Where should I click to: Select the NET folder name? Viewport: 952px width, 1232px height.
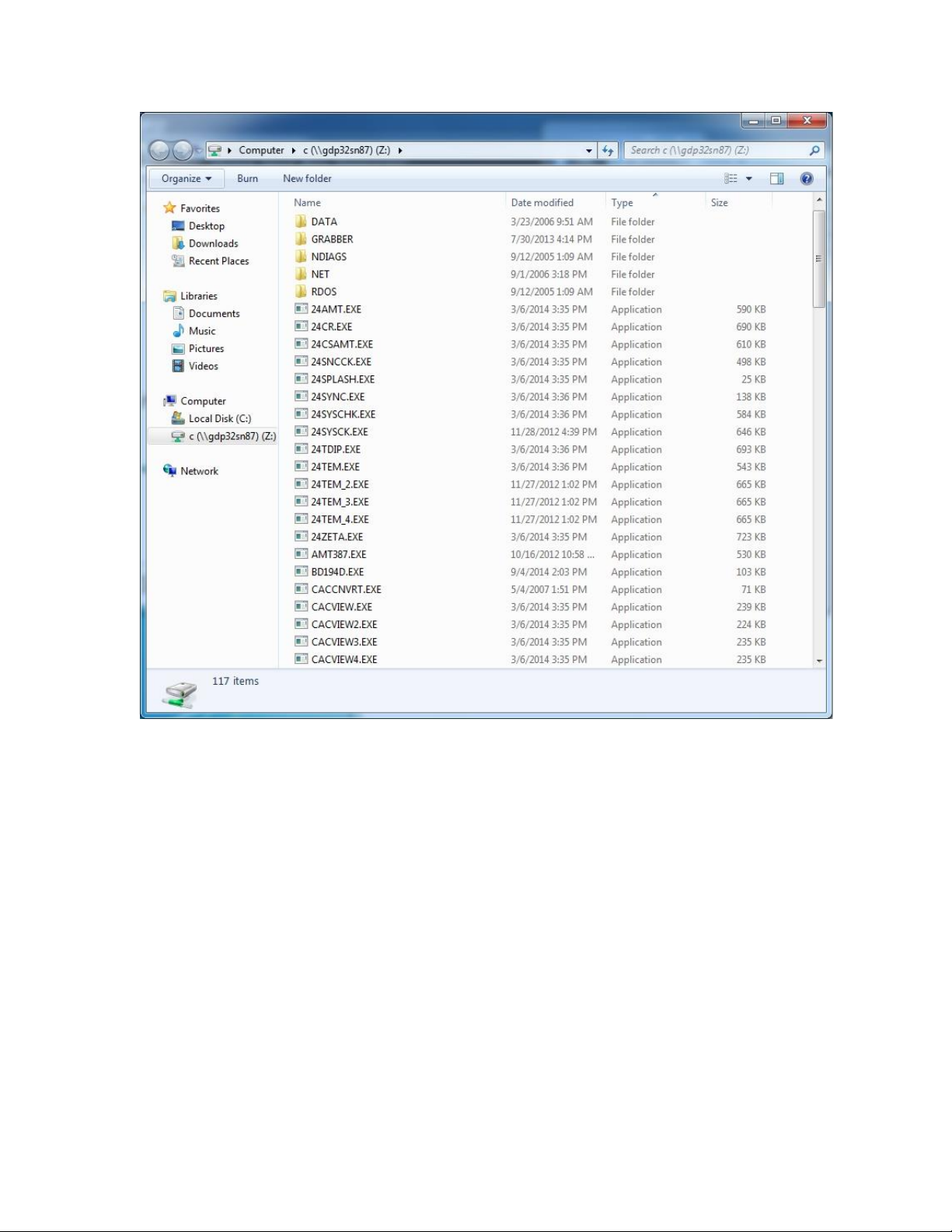(320, 274)
